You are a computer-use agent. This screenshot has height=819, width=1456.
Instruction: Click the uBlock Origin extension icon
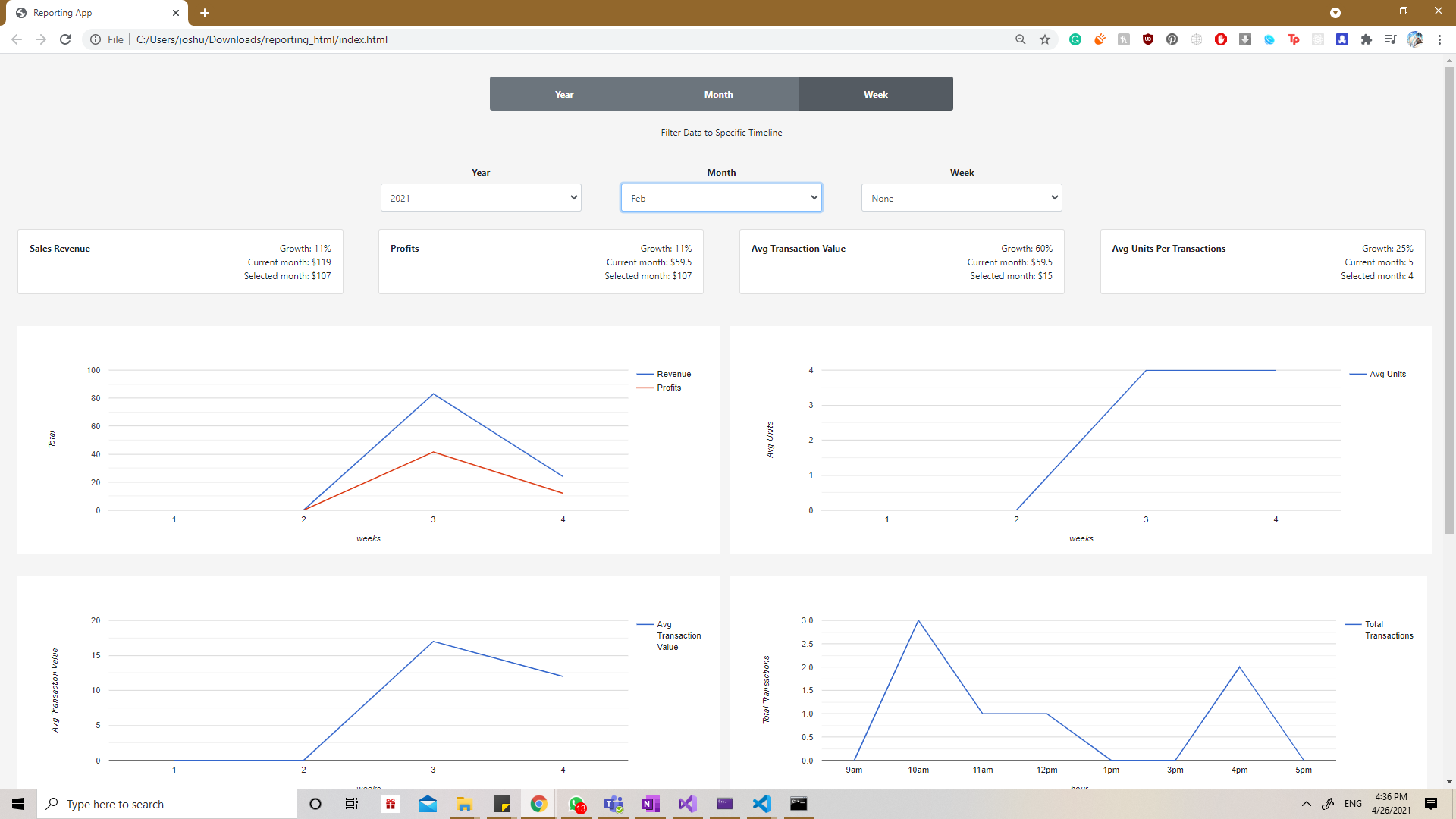[1148, 39]
